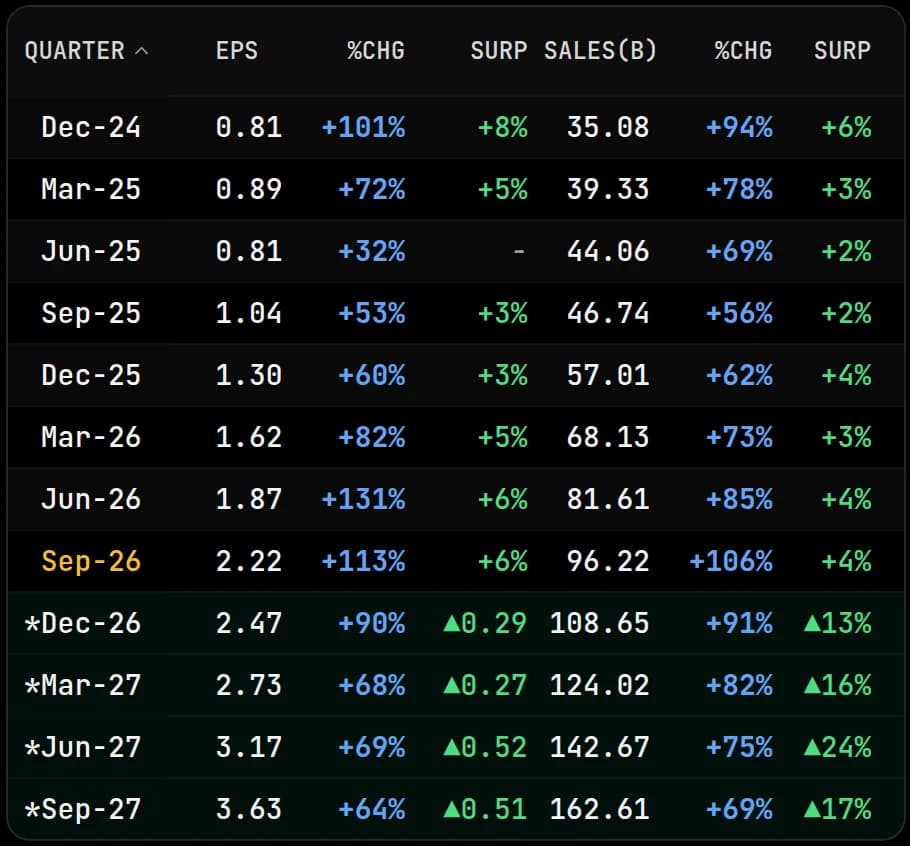Screen dimensions: 910x846
Task: Click the +8% EPS surprise cell
Action: coord(503,127)
